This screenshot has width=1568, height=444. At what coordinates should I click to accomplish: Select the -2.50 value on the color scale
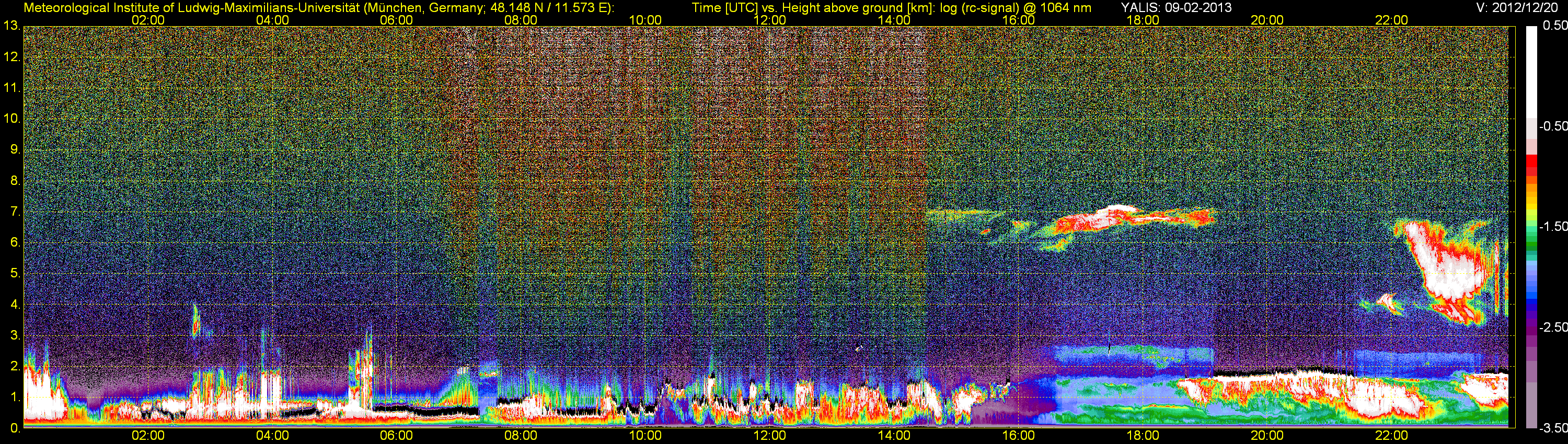tap(1553, 327)
